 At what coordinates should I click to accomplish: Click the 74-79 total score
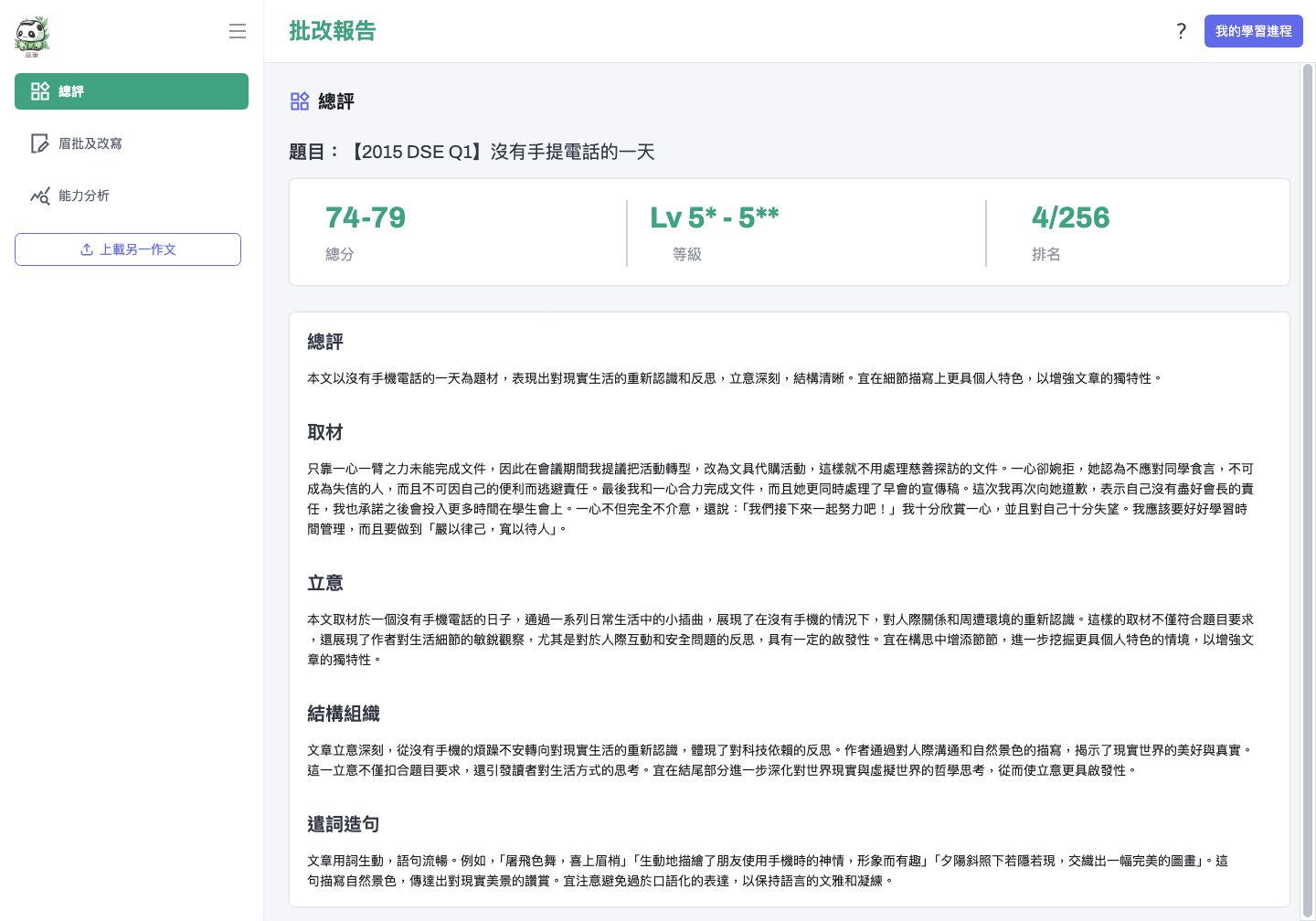(x=365, y=217)
